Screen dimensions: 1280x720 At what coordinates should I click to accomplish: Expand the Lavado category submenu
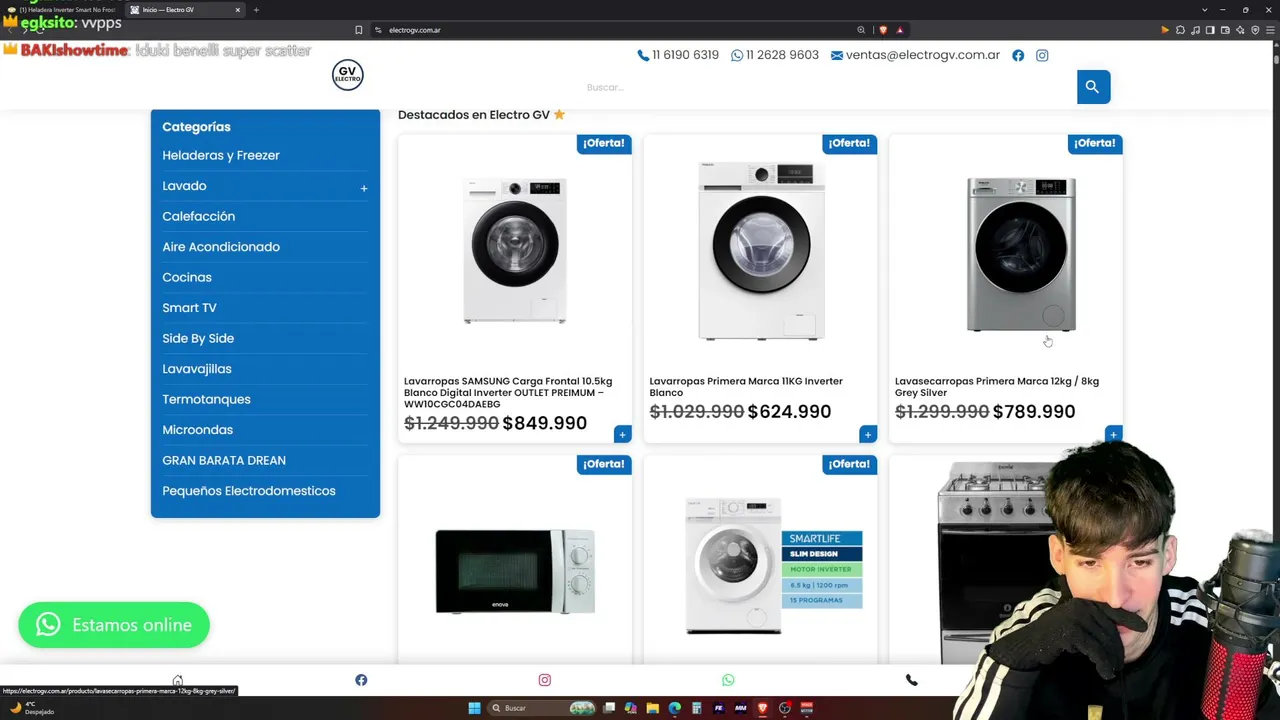pyautogui.click(x=364, y=188)
